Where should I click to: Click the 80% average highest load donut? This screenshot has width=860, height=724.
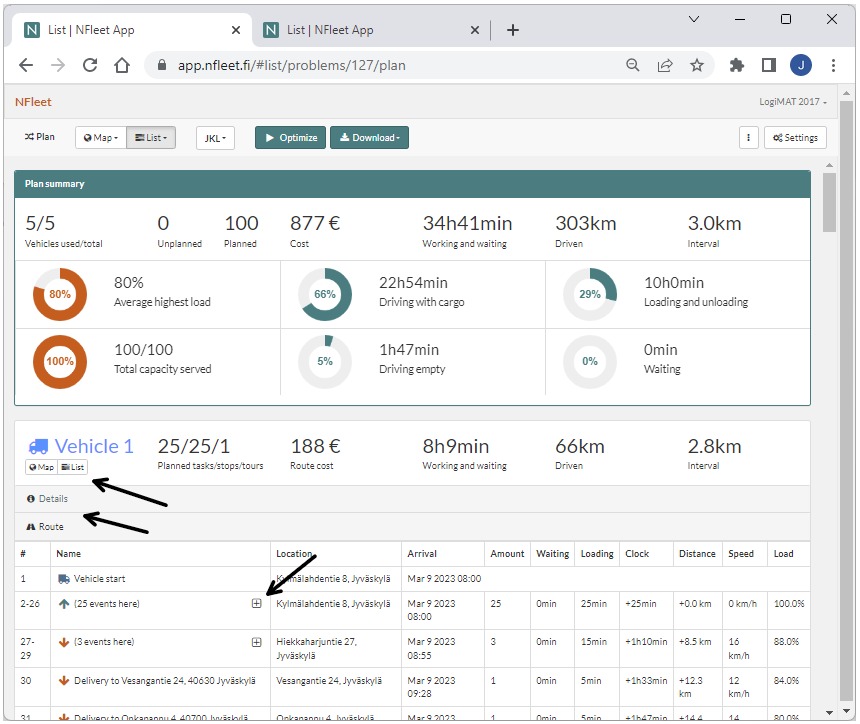pos(60,295)
